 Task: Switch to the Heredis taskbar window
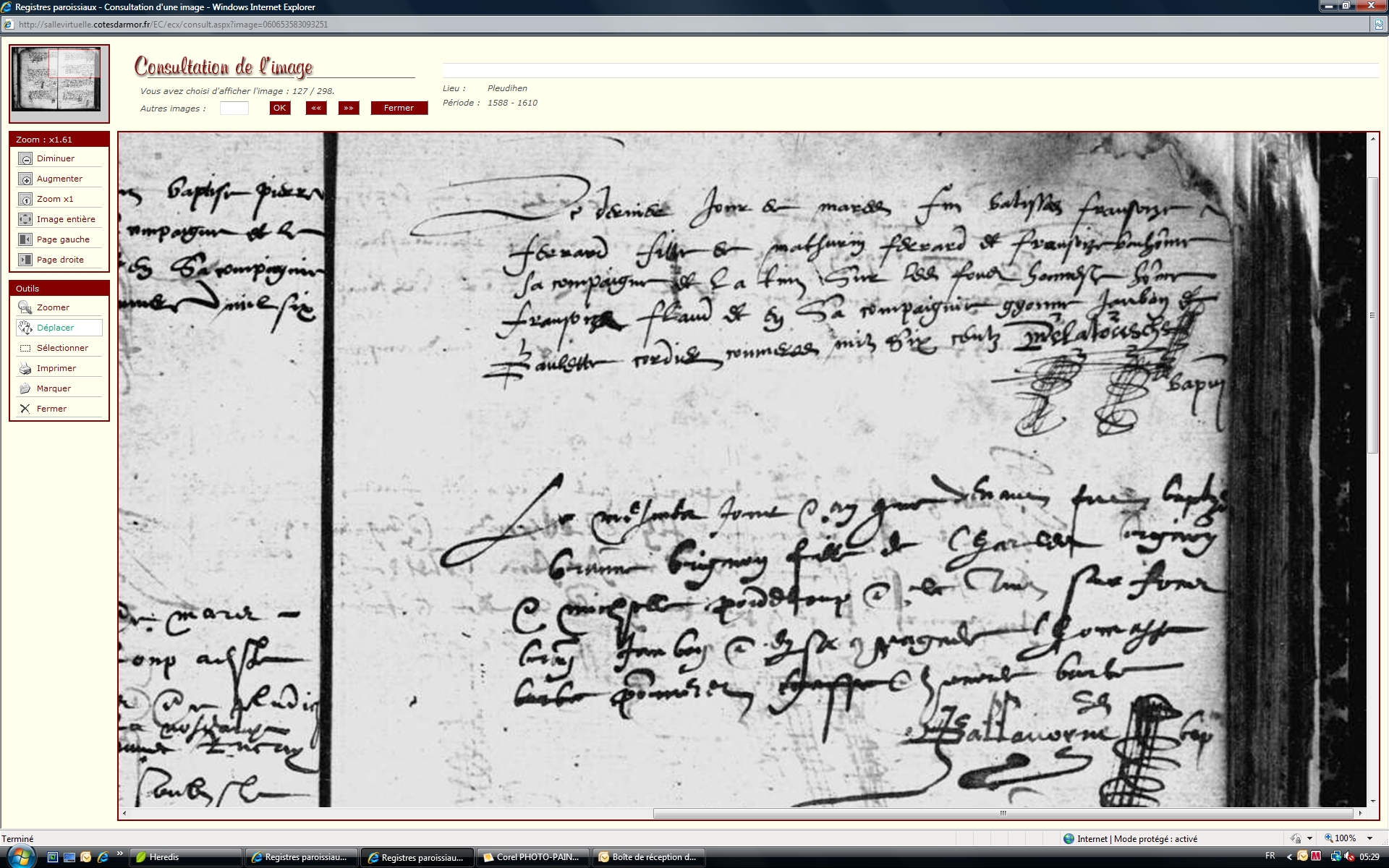coord(184,857)
